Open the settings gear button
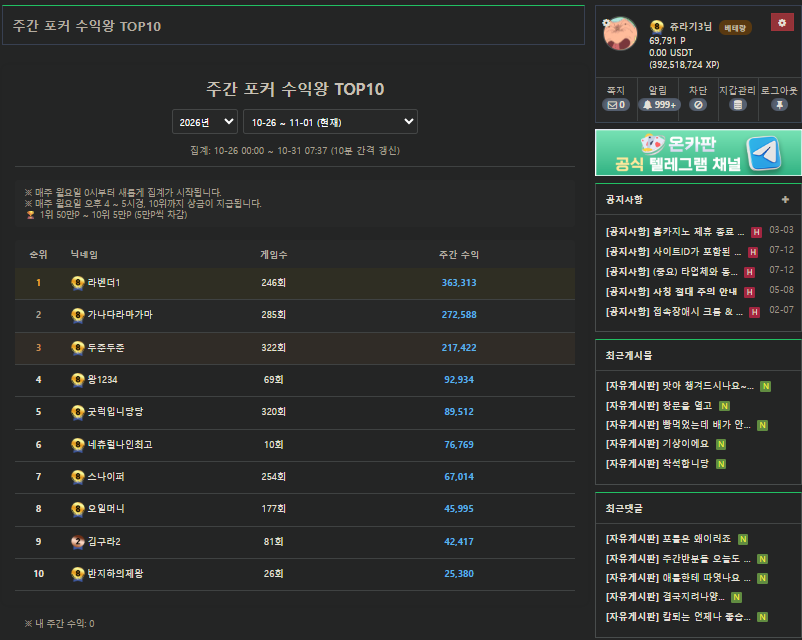 click(782, 23)
